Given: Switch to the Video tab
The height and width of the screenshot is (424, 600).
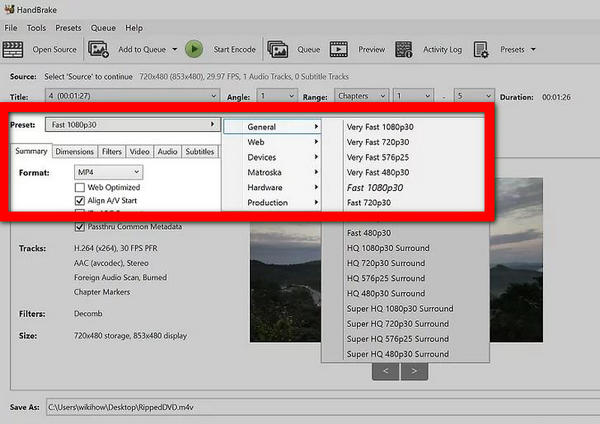Looking at the screenshot, I should 139,152.
